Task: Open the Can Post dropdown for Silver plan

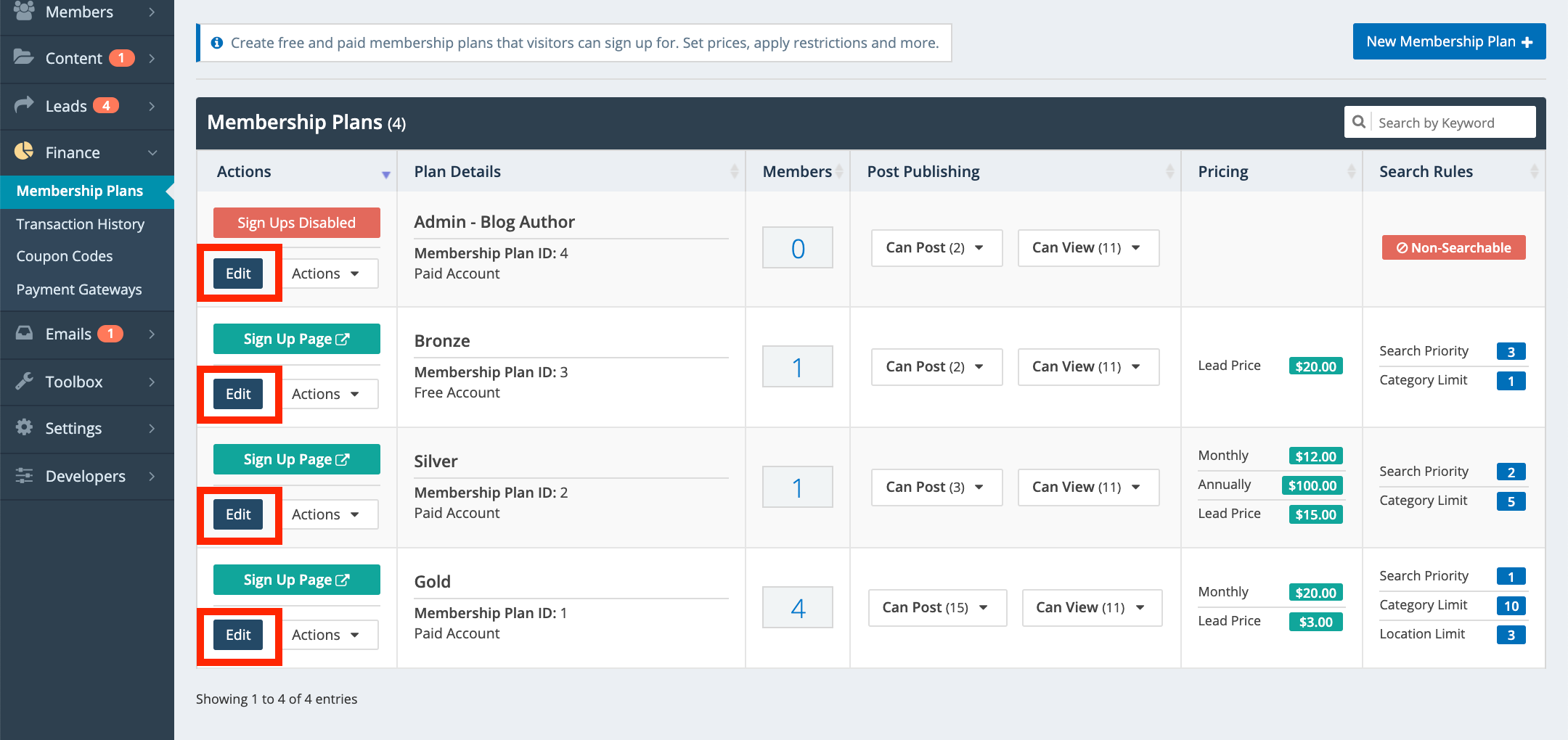Action: (936, 487)
